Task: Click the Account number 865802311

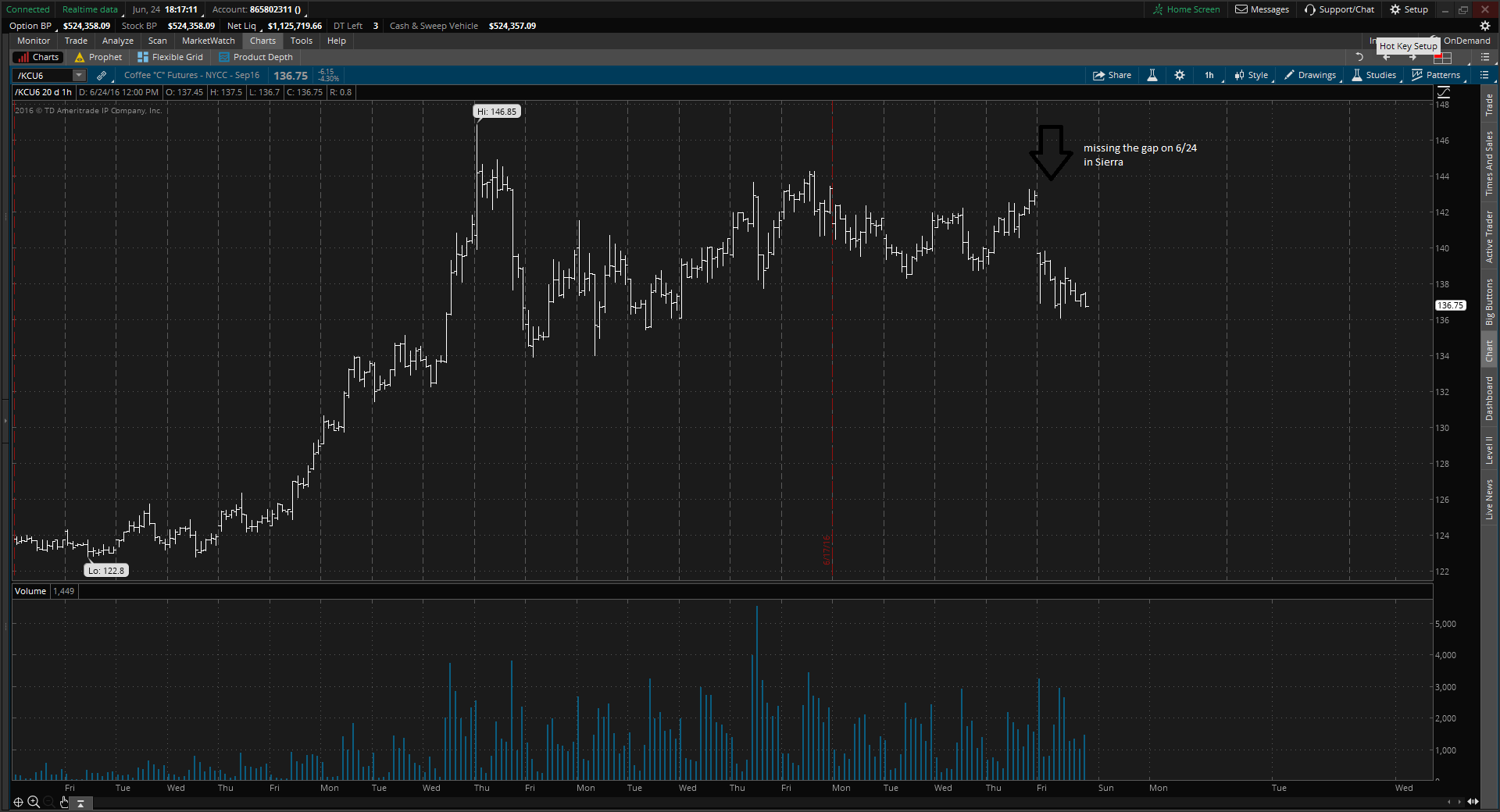Action: (x=271, y=9)
